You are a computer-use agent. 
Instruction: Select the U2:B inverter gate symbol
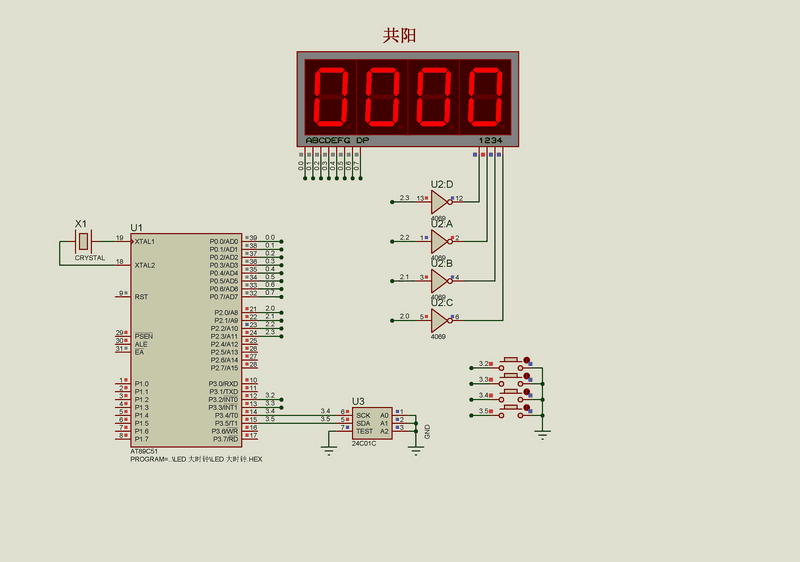click(441, 281)
